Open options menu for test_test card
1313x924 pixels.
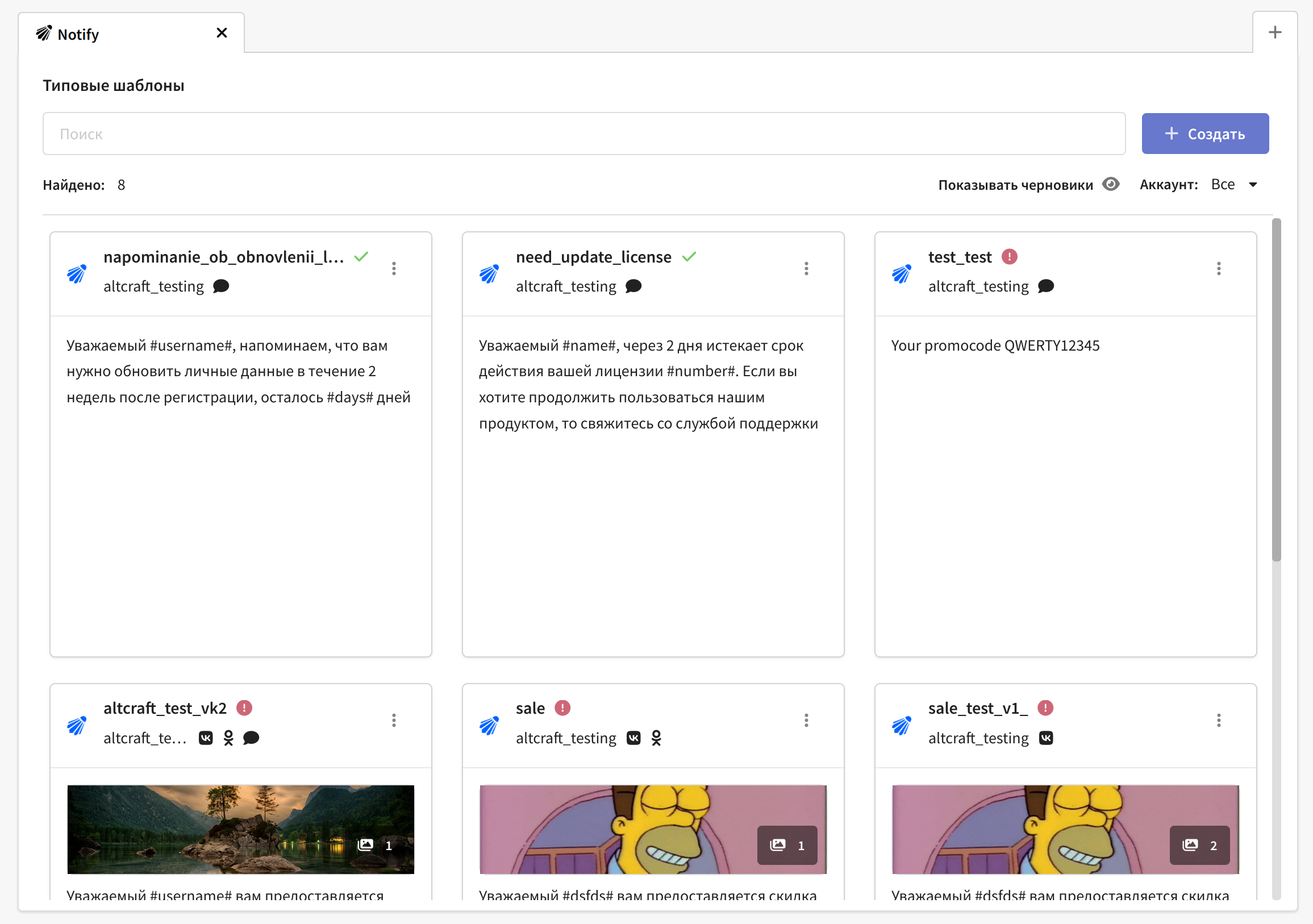[x=1219, y=268]
